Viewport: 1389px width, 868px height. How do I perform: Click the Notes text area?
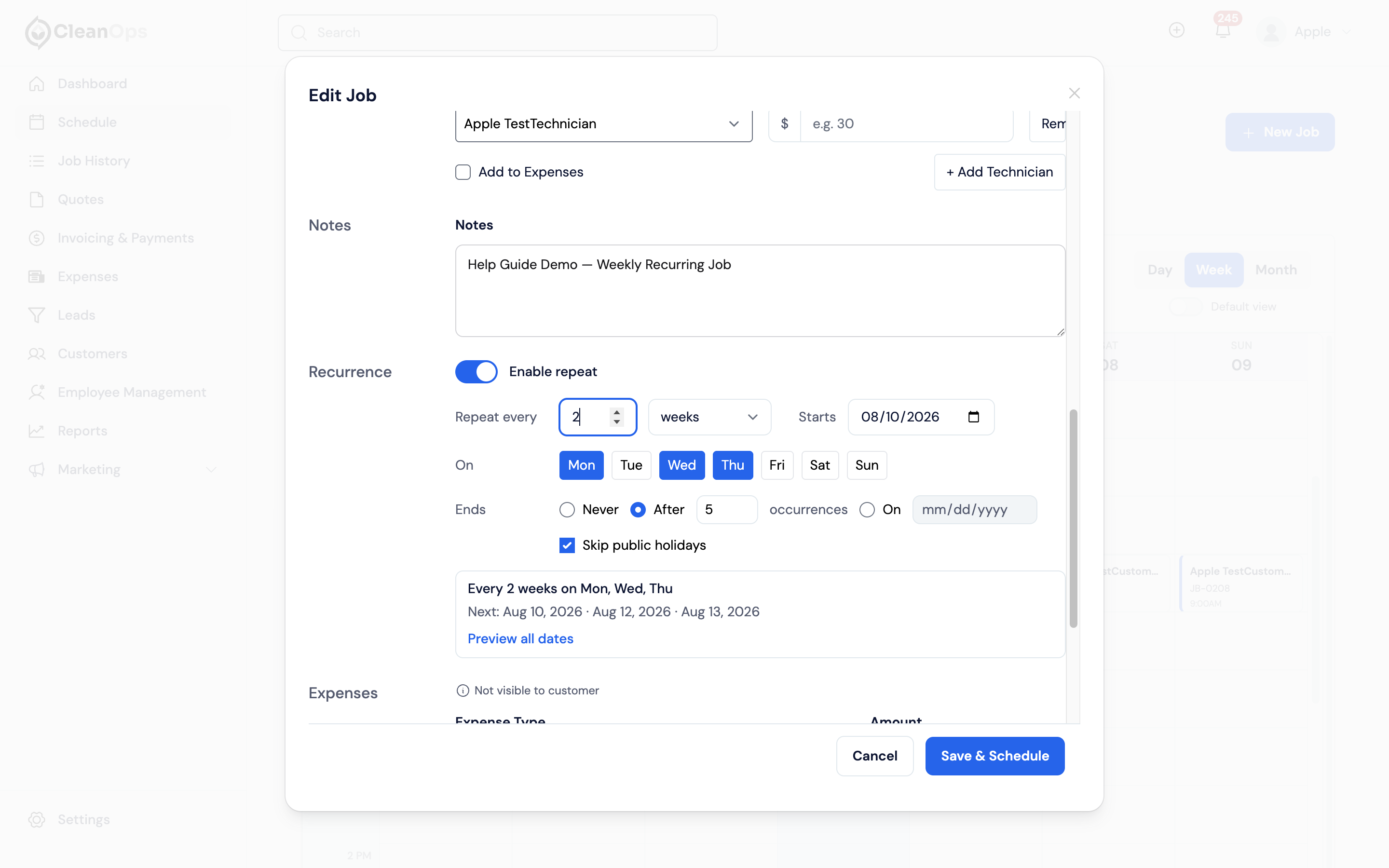(760, 290)
